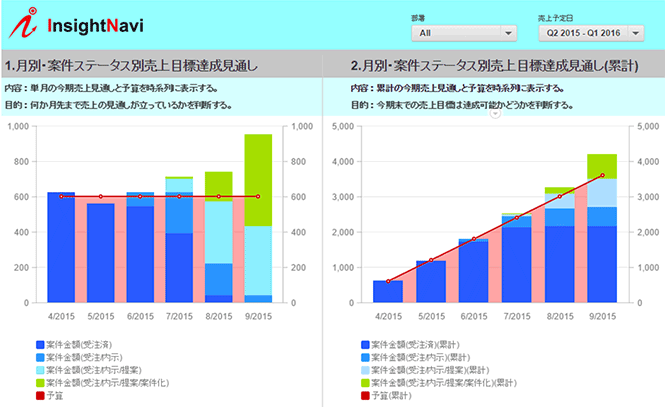Click the InsightNavi logo icon

tap(24, 23)
